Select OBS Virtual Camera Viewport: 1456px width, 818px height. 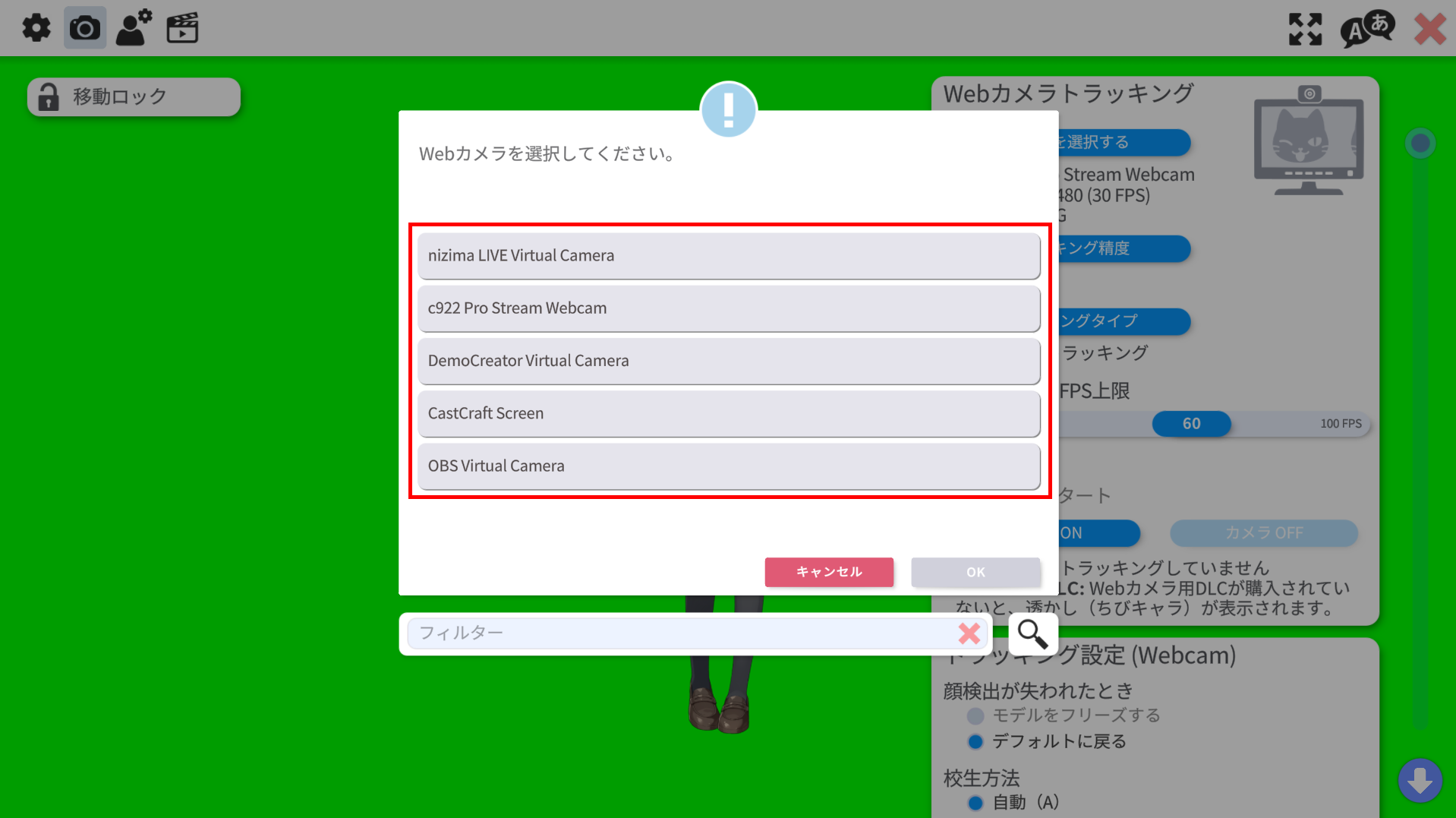pyautogui.click(x=729, y=466)
